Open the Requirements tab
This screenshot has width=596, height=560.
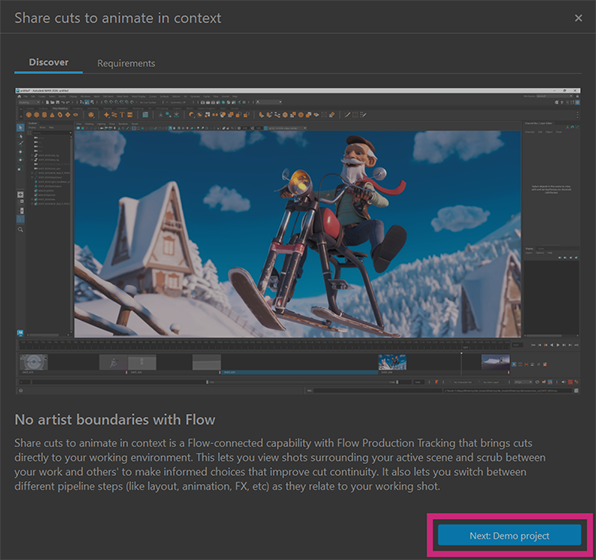126,63
